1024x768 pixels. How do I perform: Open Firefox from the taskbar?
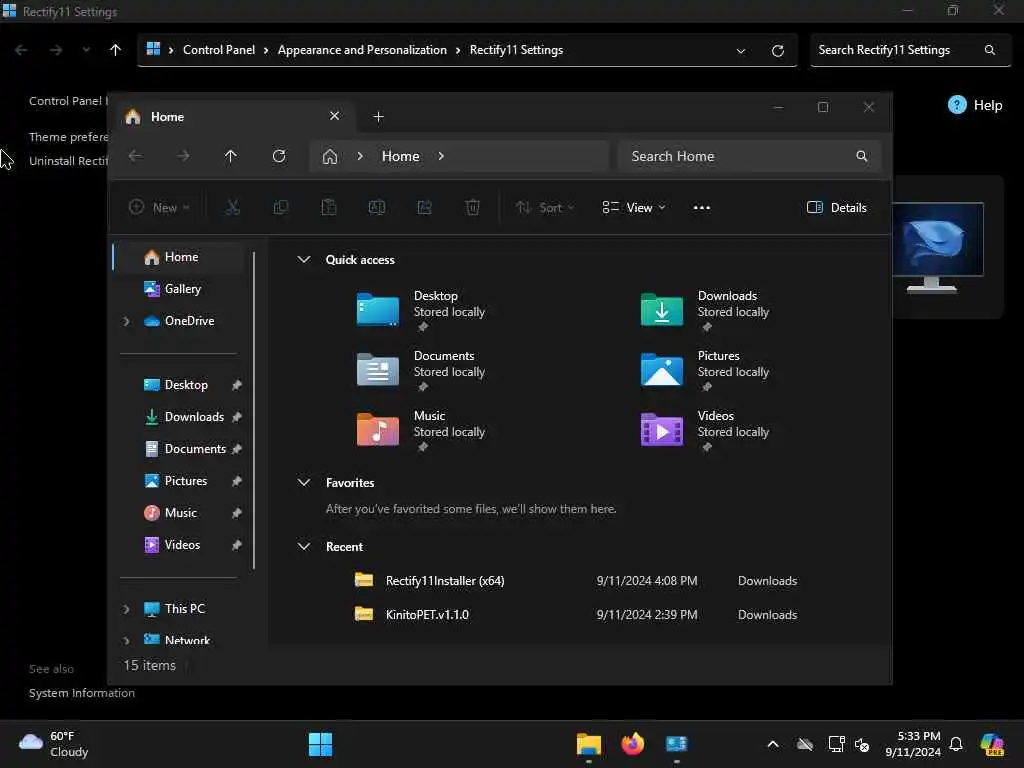point(632,744)
